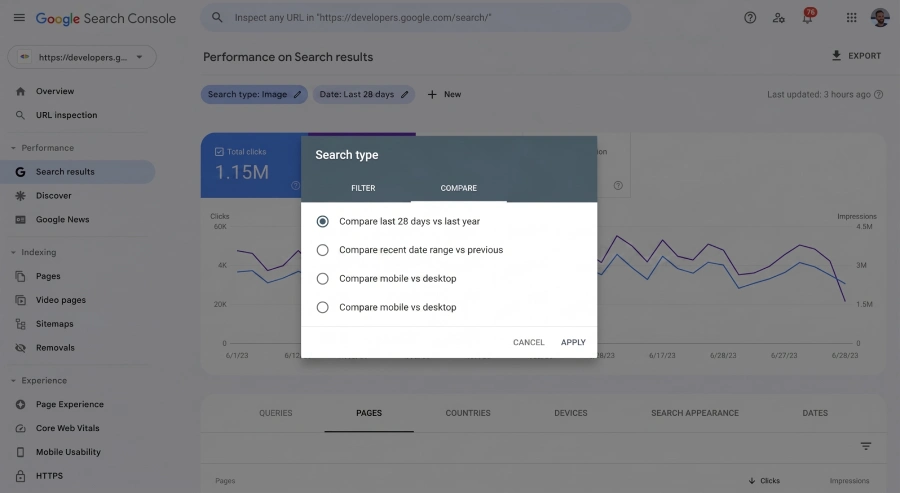Image resolution: width=900 pixels, height=493 pixels.
Task: Open the DATES tab
Action: click(815, 413)
